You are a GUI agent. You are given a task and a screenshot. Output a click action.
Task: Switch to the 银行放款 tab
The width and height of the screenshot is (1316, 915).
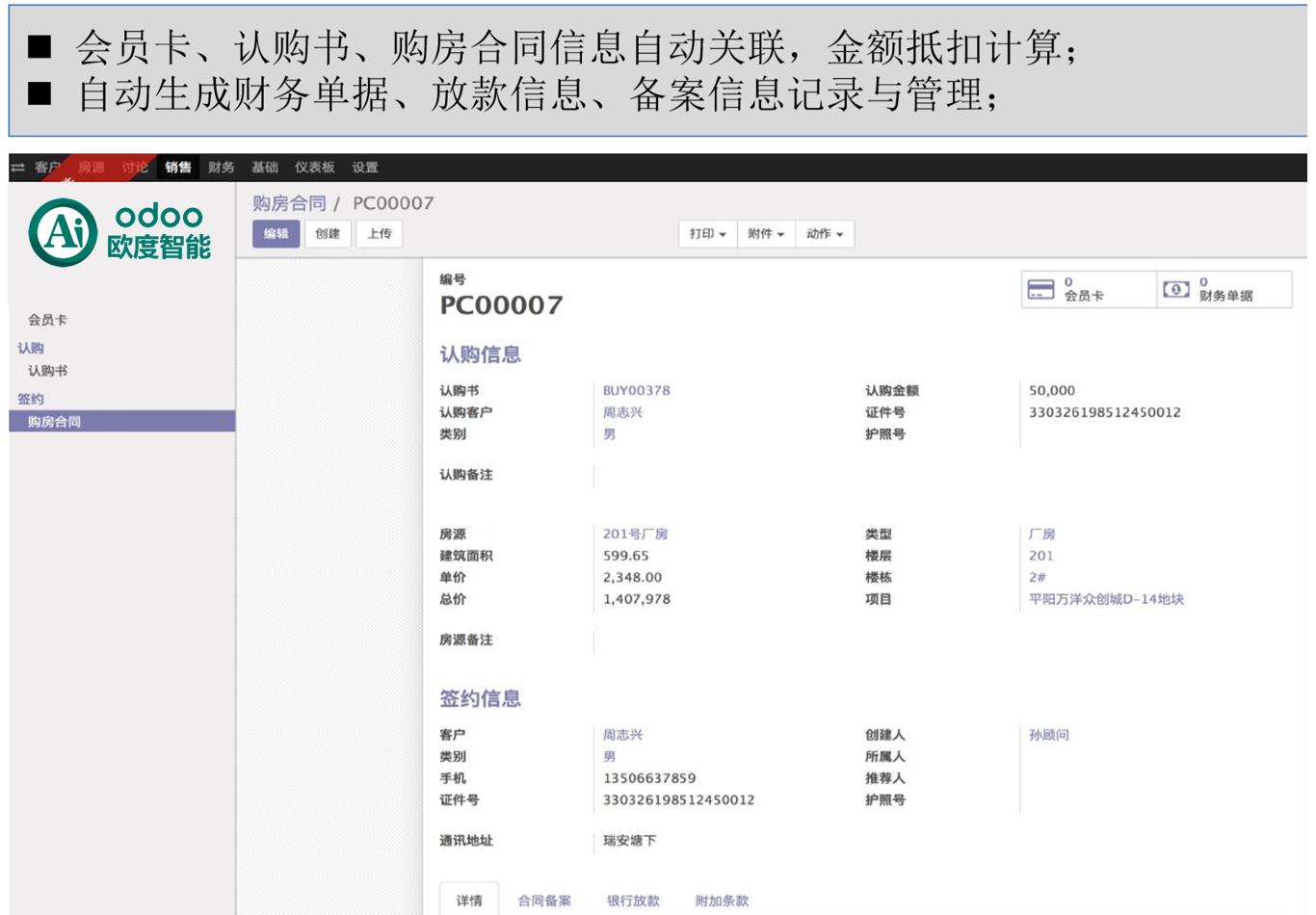pos(633,901)
